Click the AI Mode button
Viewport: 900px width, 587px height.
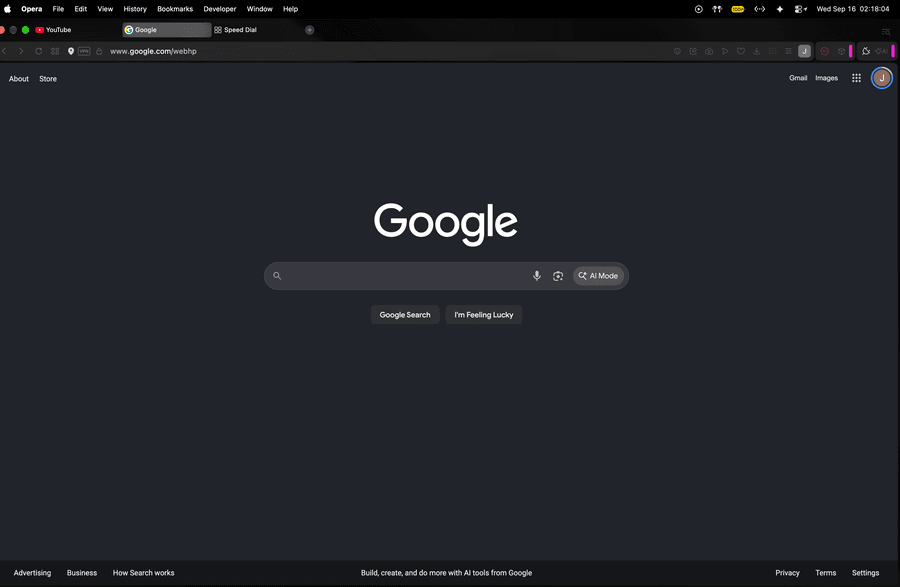[x=598, y=276]
